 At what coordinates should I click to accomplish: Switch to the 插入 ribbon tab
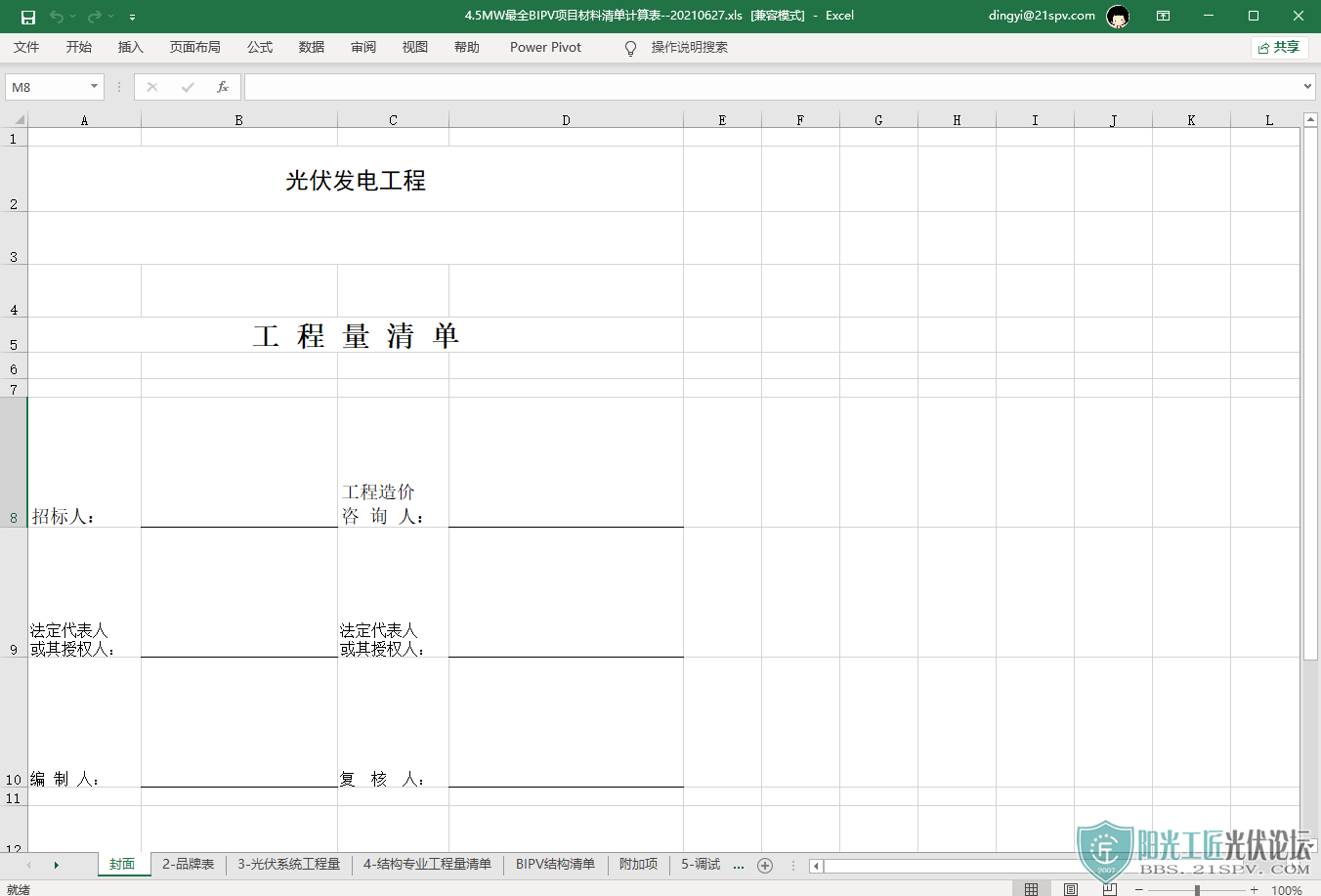[130, 47]
